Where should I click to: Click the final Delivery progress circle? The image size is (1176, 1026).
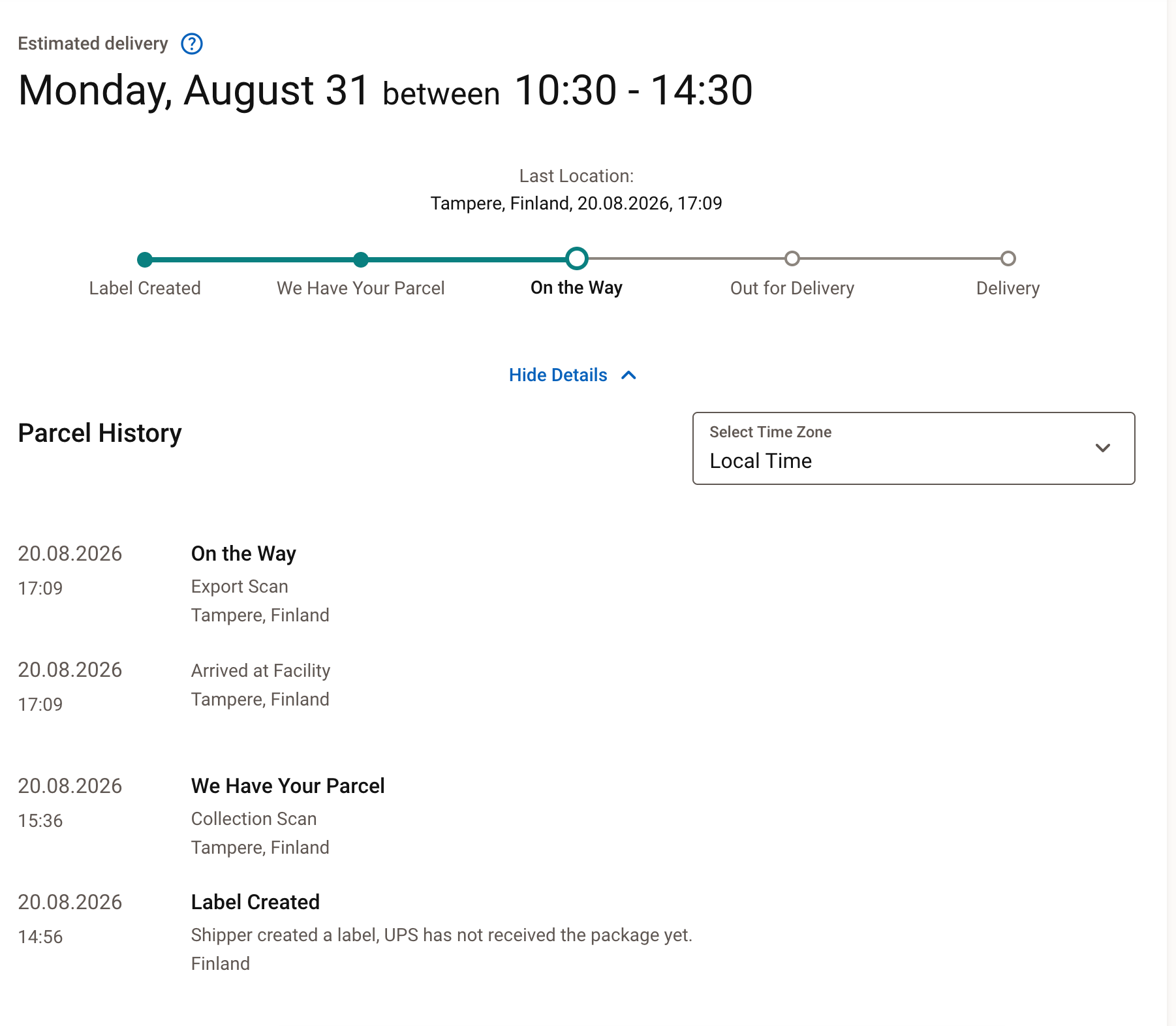(1008, 258)
